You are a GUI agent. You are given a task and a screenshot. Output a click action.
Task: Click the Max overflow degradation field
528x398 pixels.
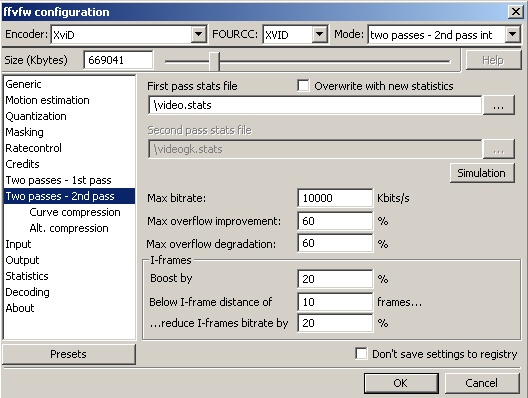click(x=335, y=243)
